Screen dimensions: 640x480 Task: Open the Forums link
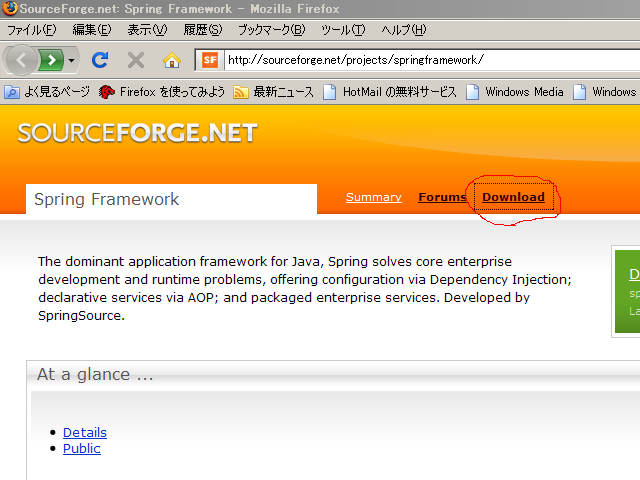coord(442,197)
